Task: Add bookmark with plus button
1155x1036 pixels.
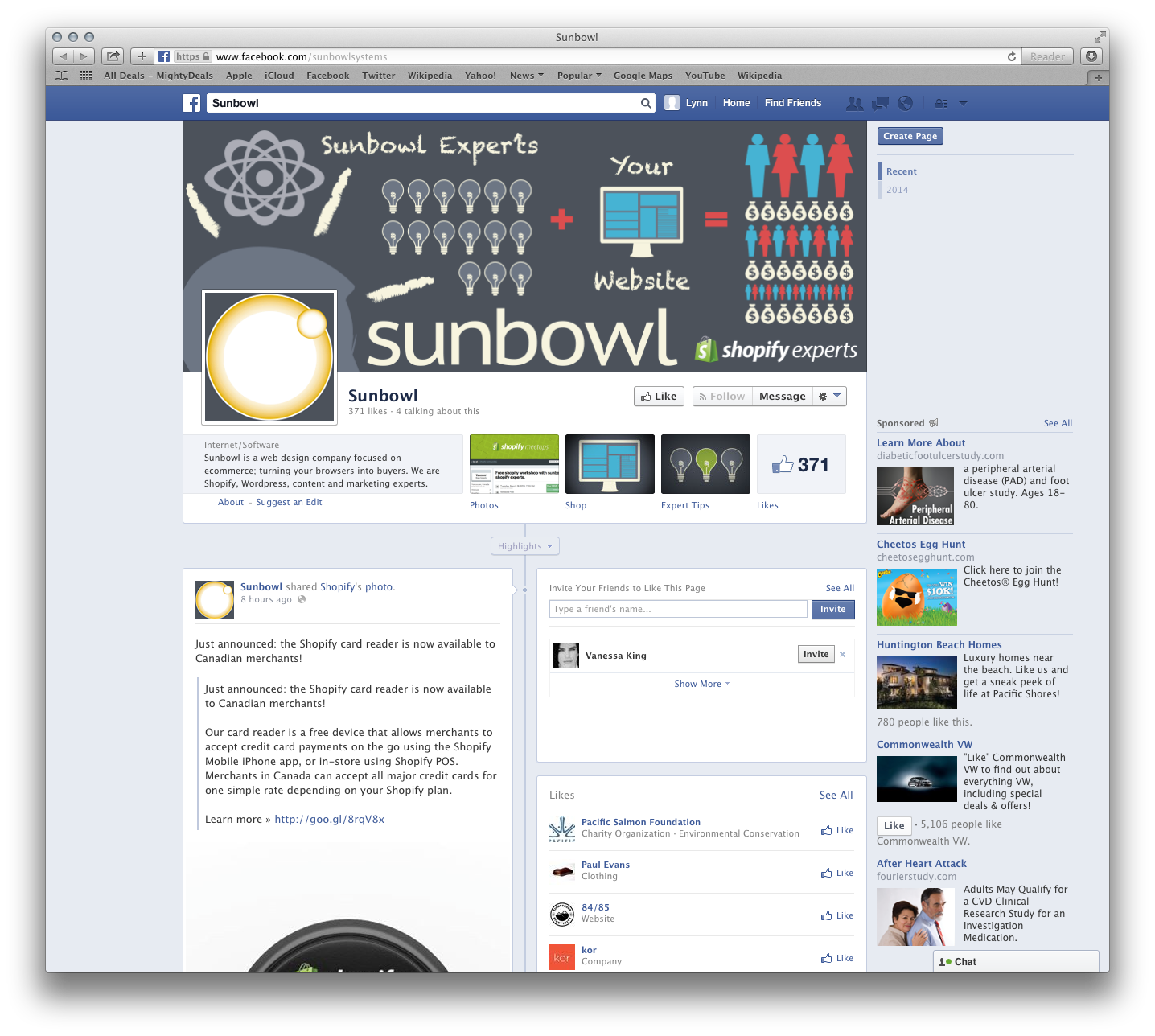Action: click(x=142, y=56)
